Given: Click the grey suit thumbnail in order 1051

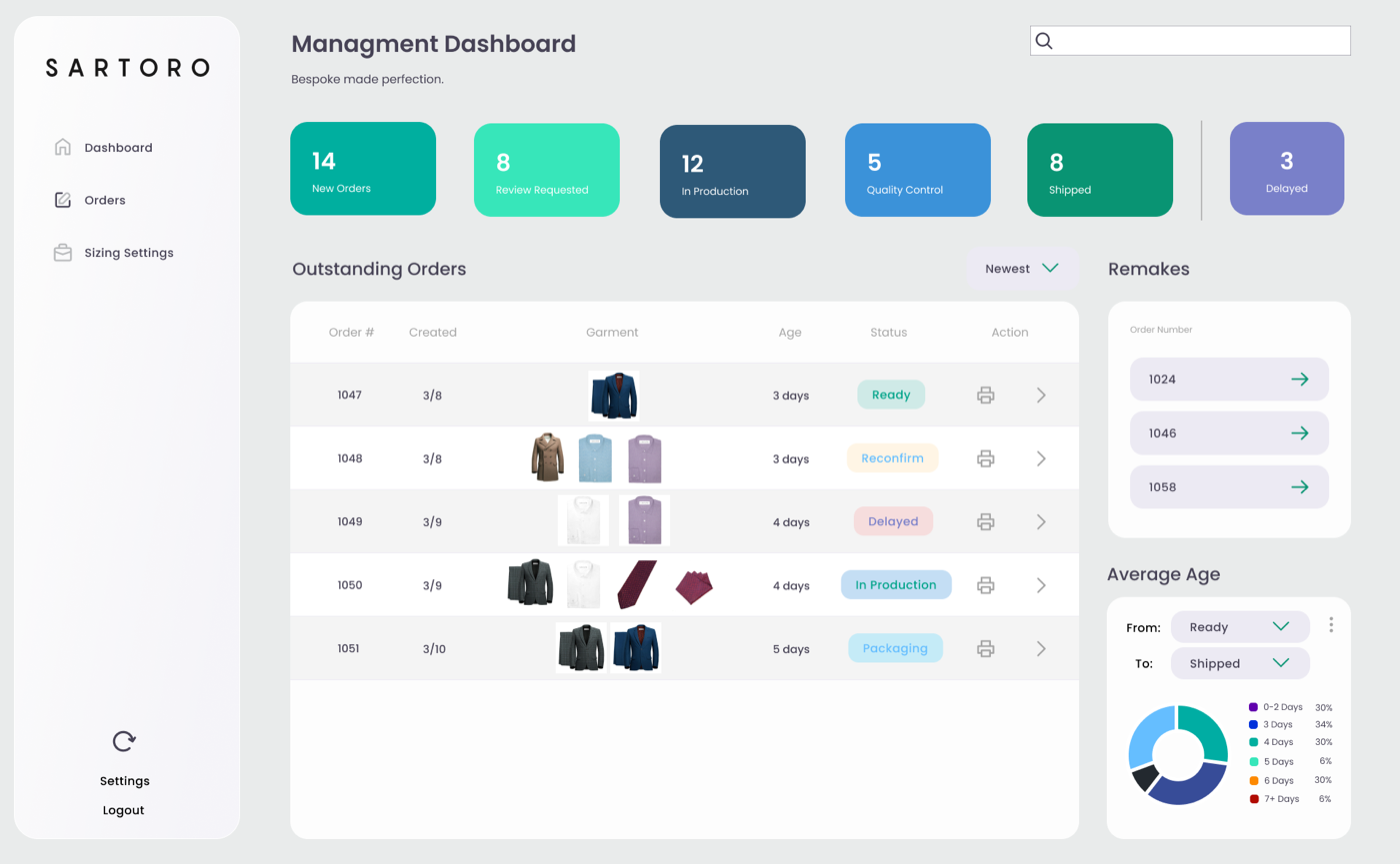Looking at the screenshot, I should pos(581,648).
